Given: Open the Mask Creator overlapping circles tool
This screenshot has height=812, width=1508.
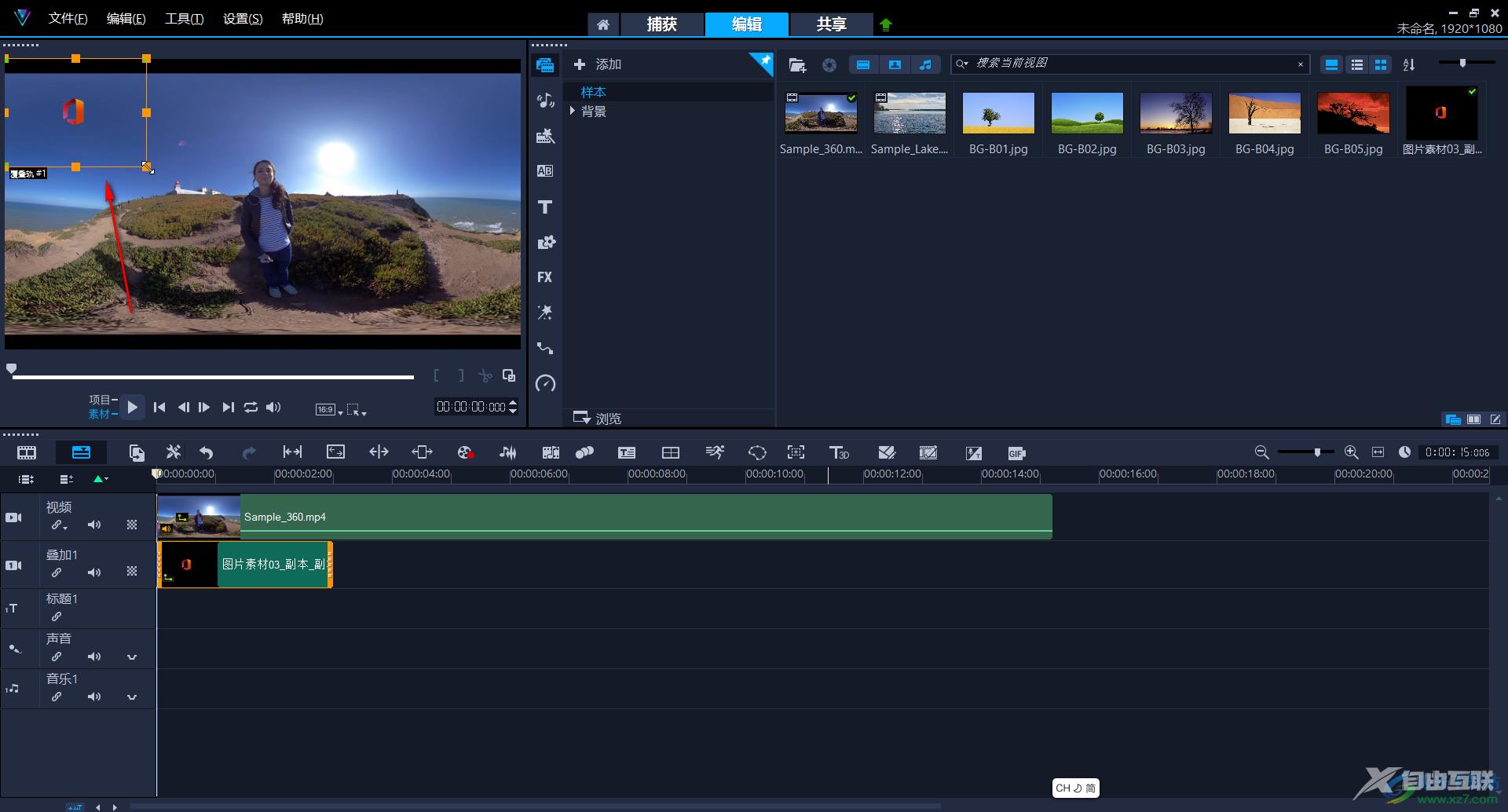Looking at the screenshot, I should pos(584,452).
